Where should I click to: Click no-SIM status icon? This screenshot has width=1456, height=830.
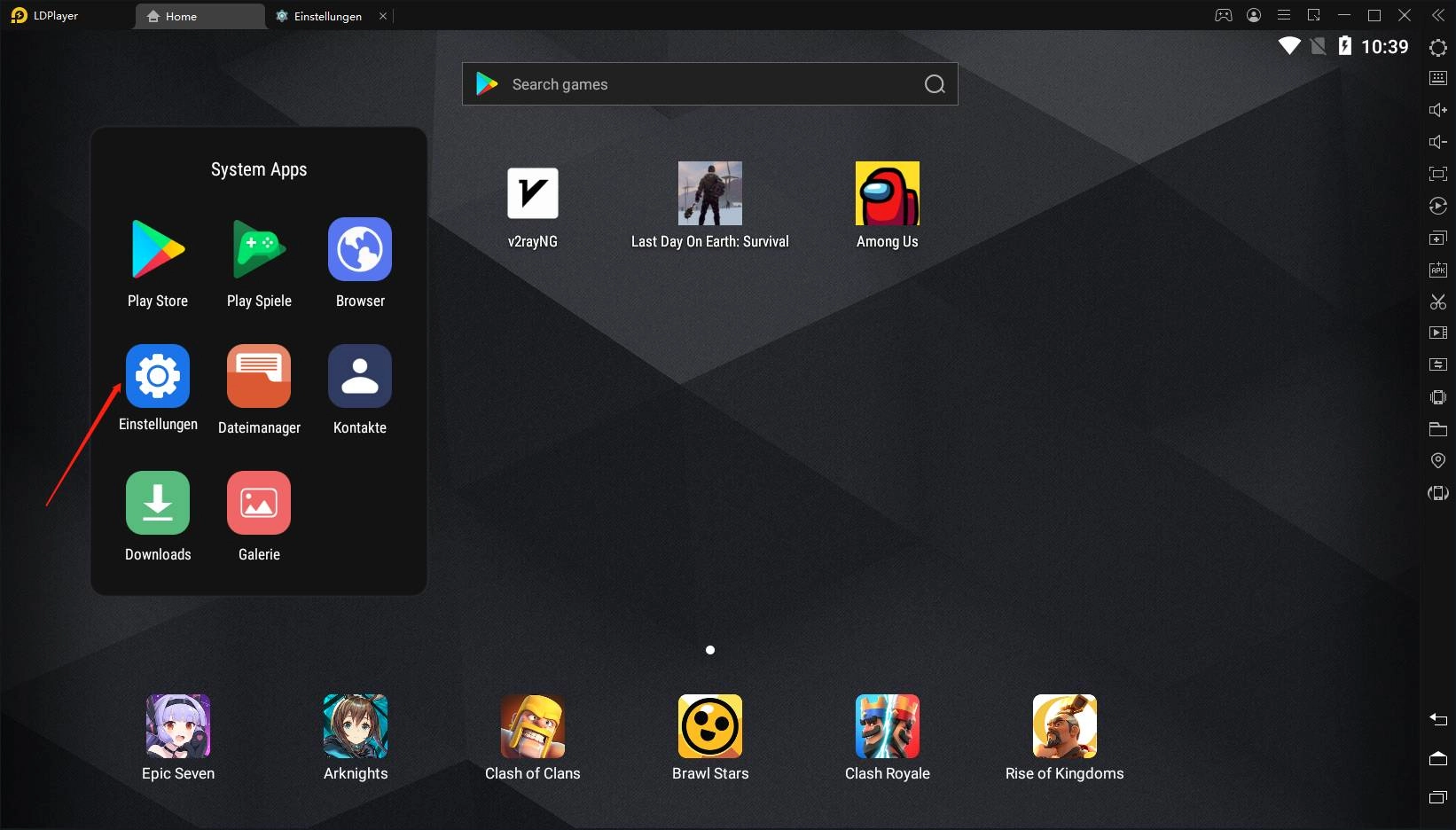tap(1319, 46)
